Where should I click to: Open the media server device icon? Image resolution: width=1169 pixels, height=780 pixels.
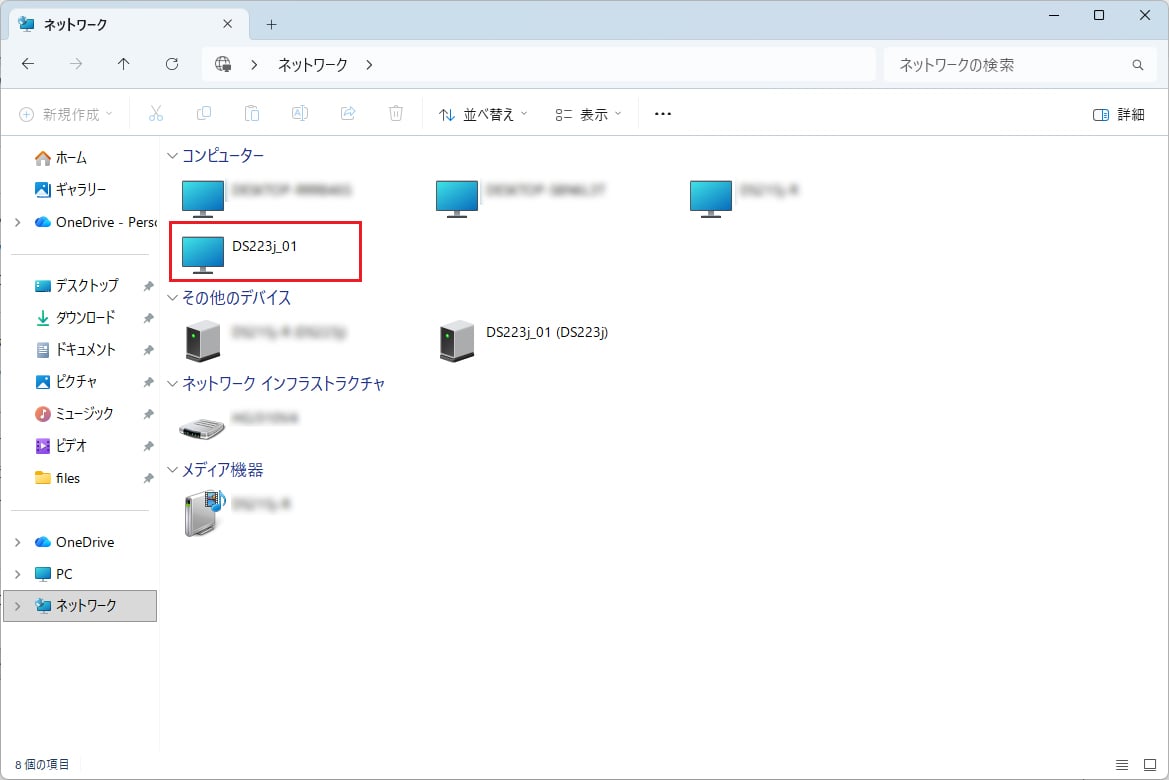click(x=204, y=512)
